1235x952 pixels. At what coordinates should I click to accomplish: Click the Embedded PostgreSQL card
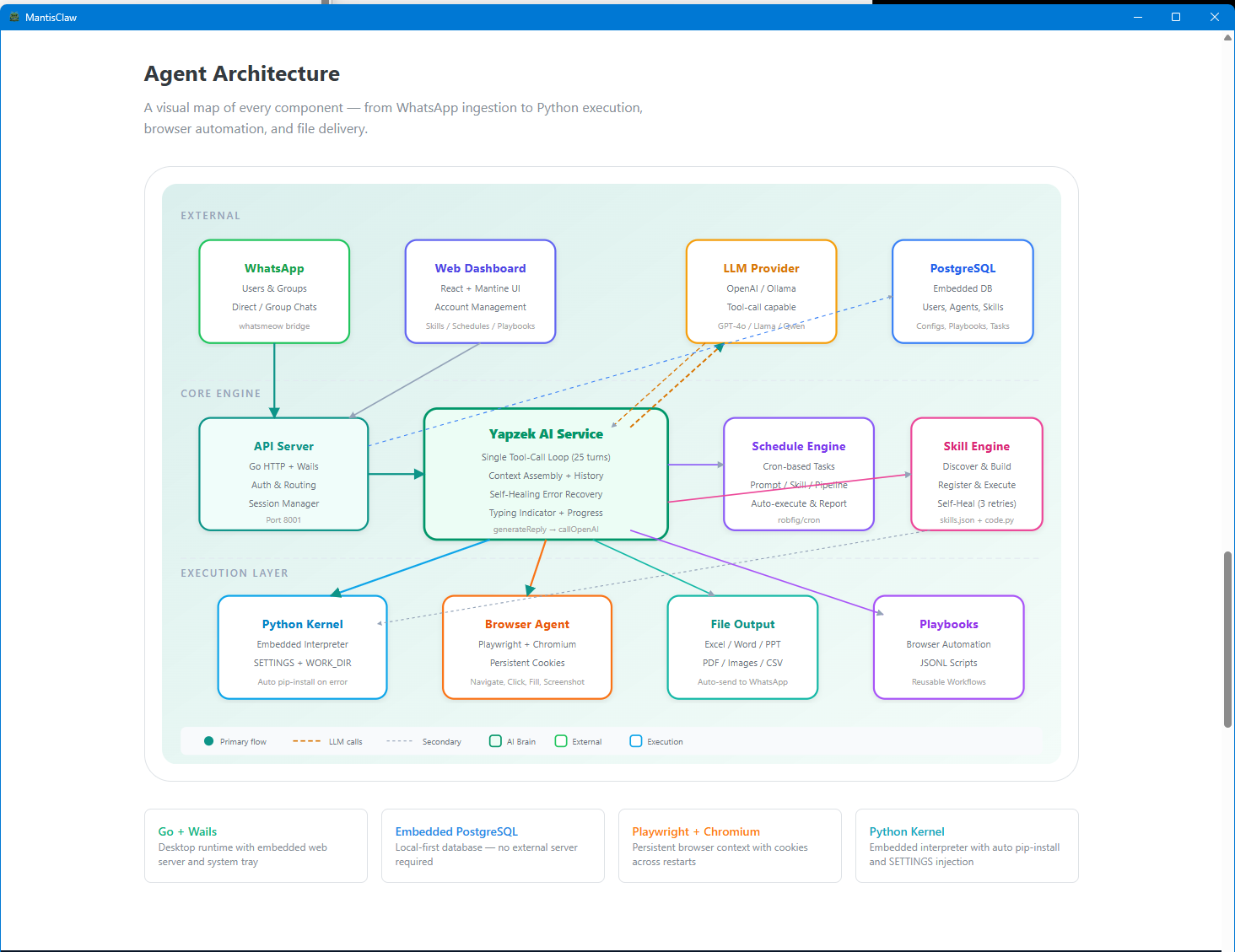[493, 846]
